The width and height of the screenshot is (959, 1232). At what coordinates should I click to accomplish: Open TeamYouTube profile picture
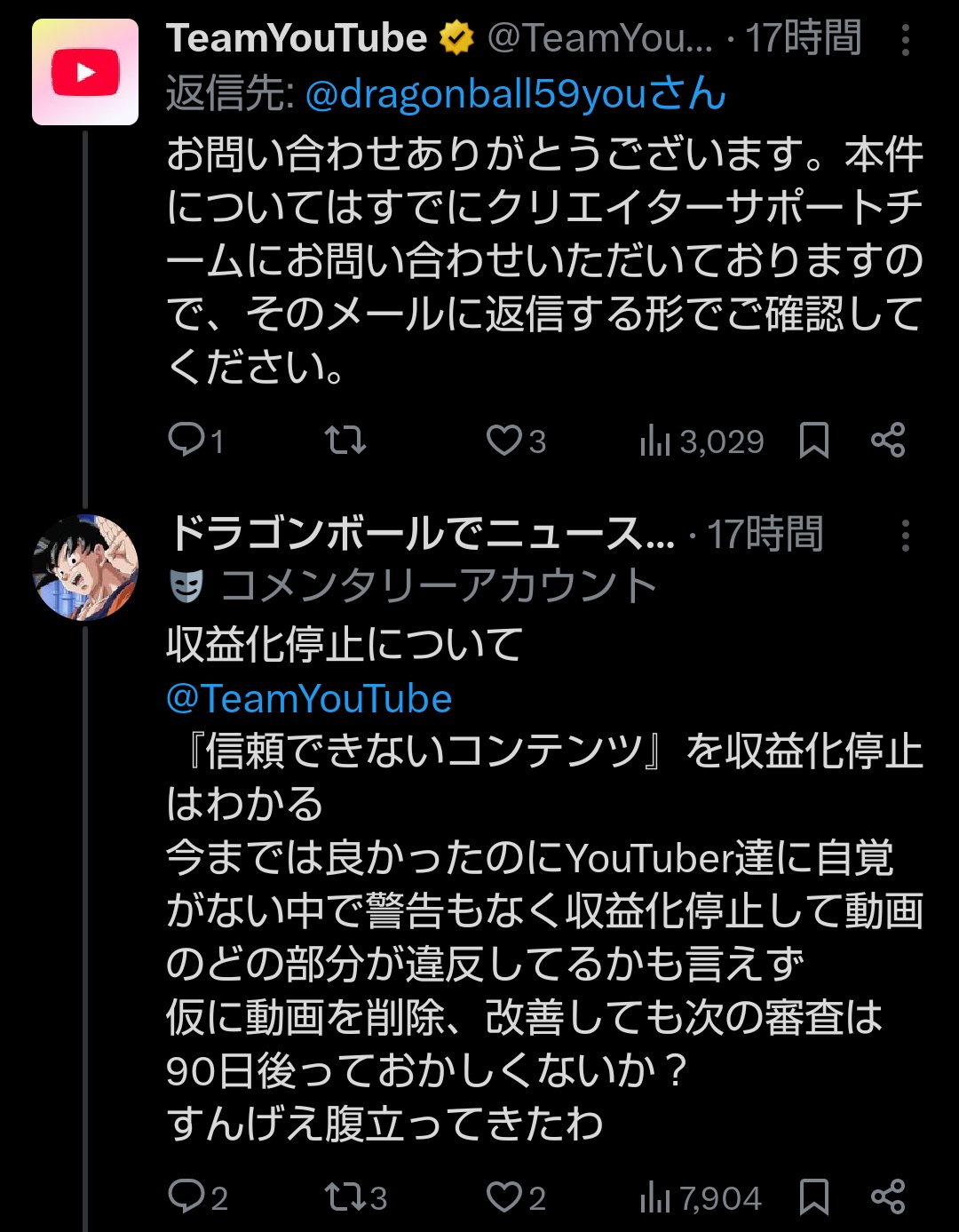[x=85, y=72]
